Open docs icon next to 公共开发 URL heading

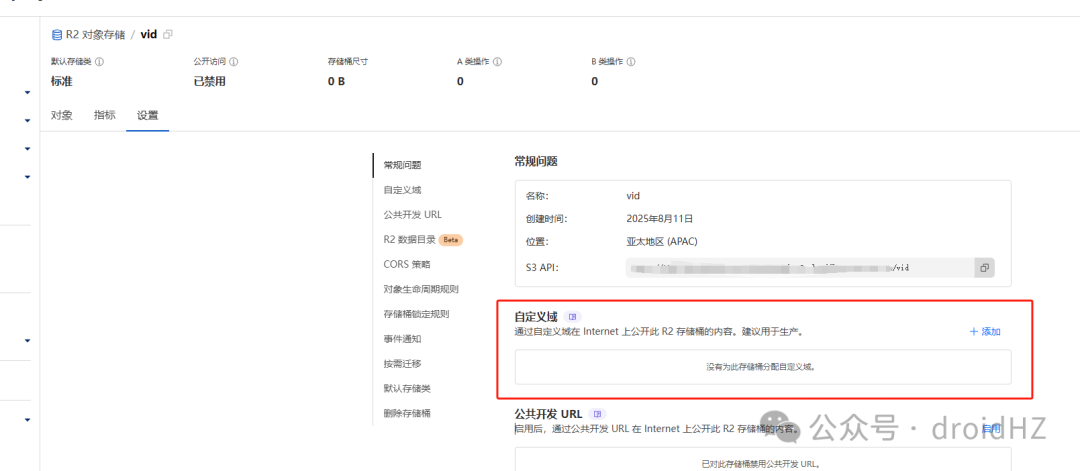click(598, 414)
